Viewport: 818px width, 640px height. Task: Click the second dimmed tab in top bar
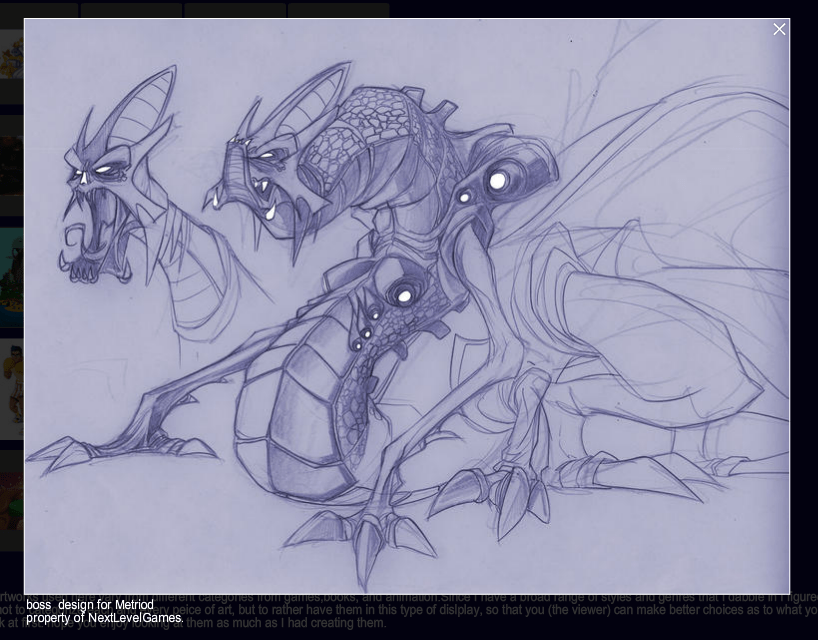pyautogui.click(x=131, y=10)
